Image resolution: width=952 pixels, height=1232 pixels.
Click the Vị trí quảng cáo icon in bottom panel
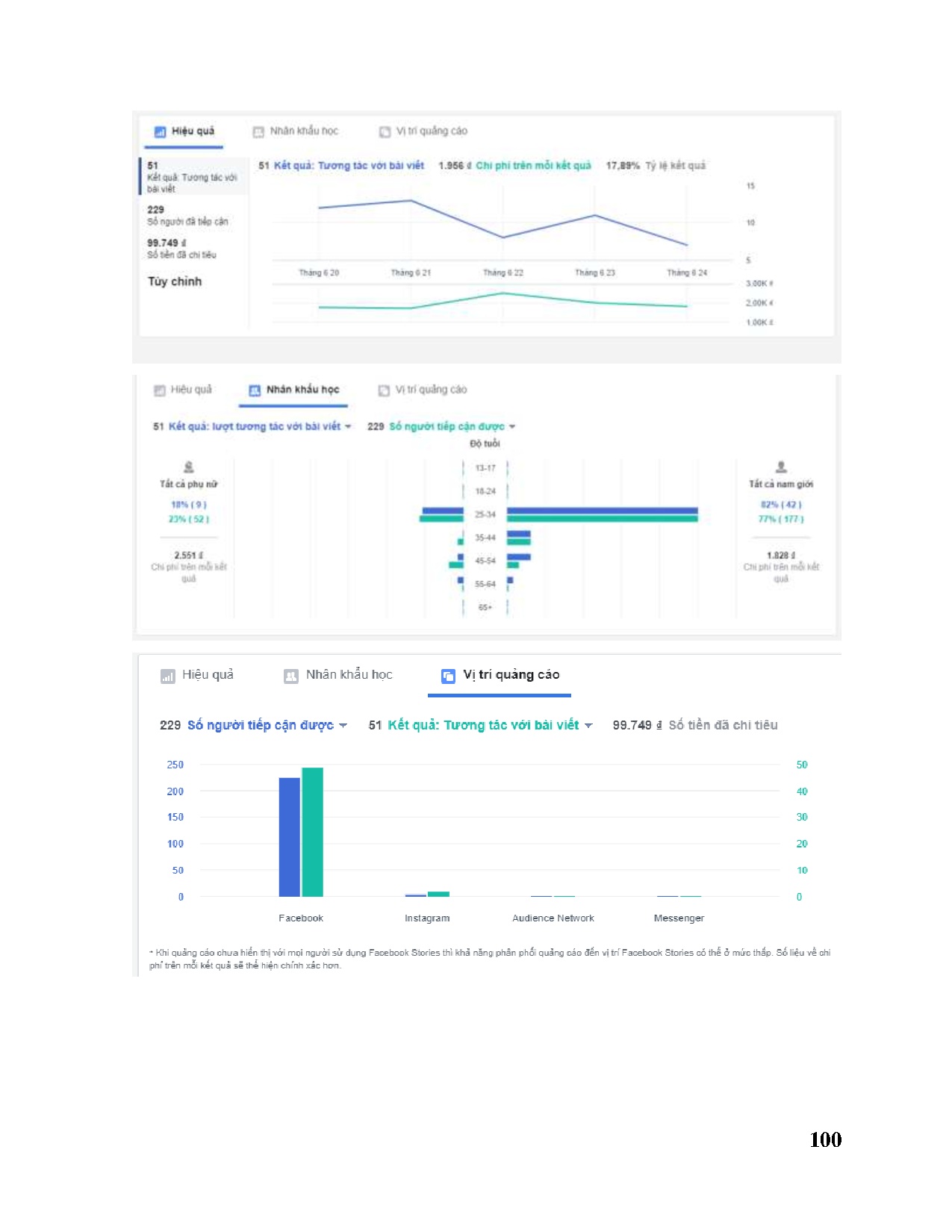point(448,676)
